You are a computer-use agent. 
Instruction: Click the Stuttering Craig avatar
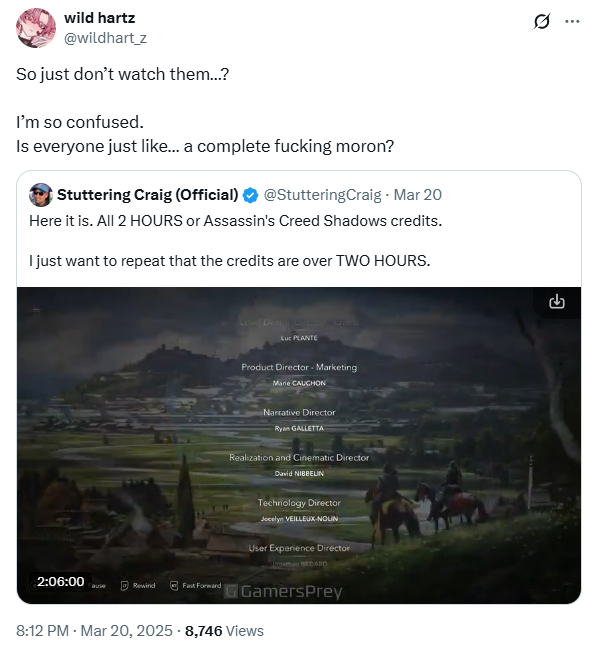40,194
